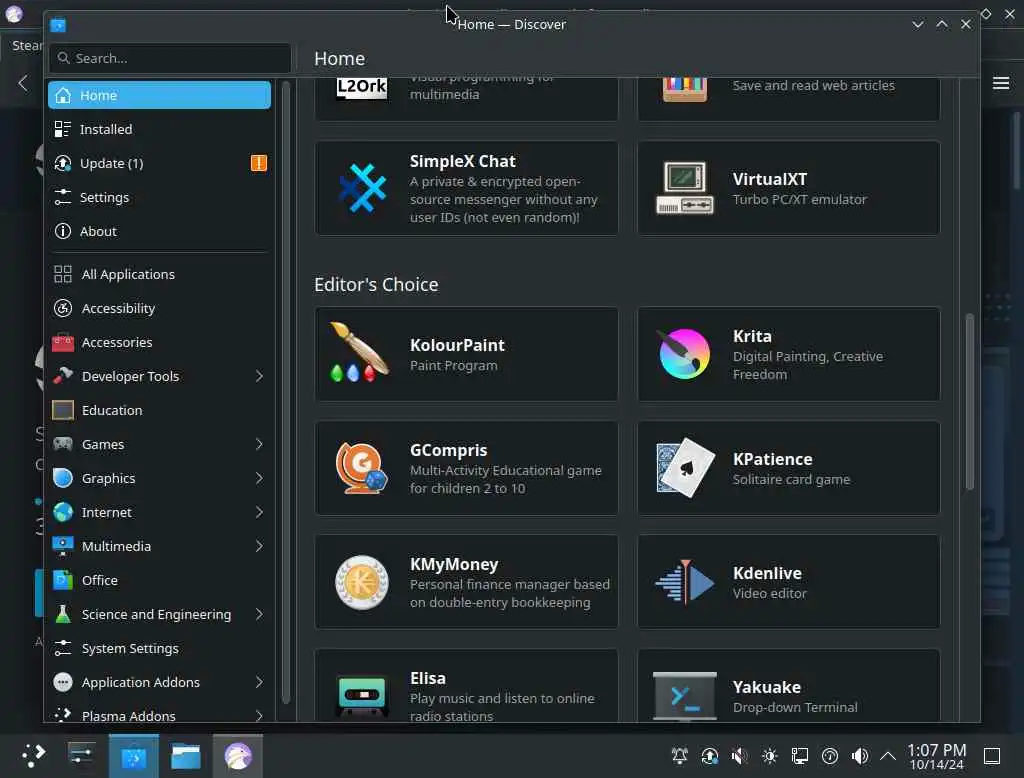Click the Office category icon
This screenshot has height=778, width=1024.
(x=63, y=579)
